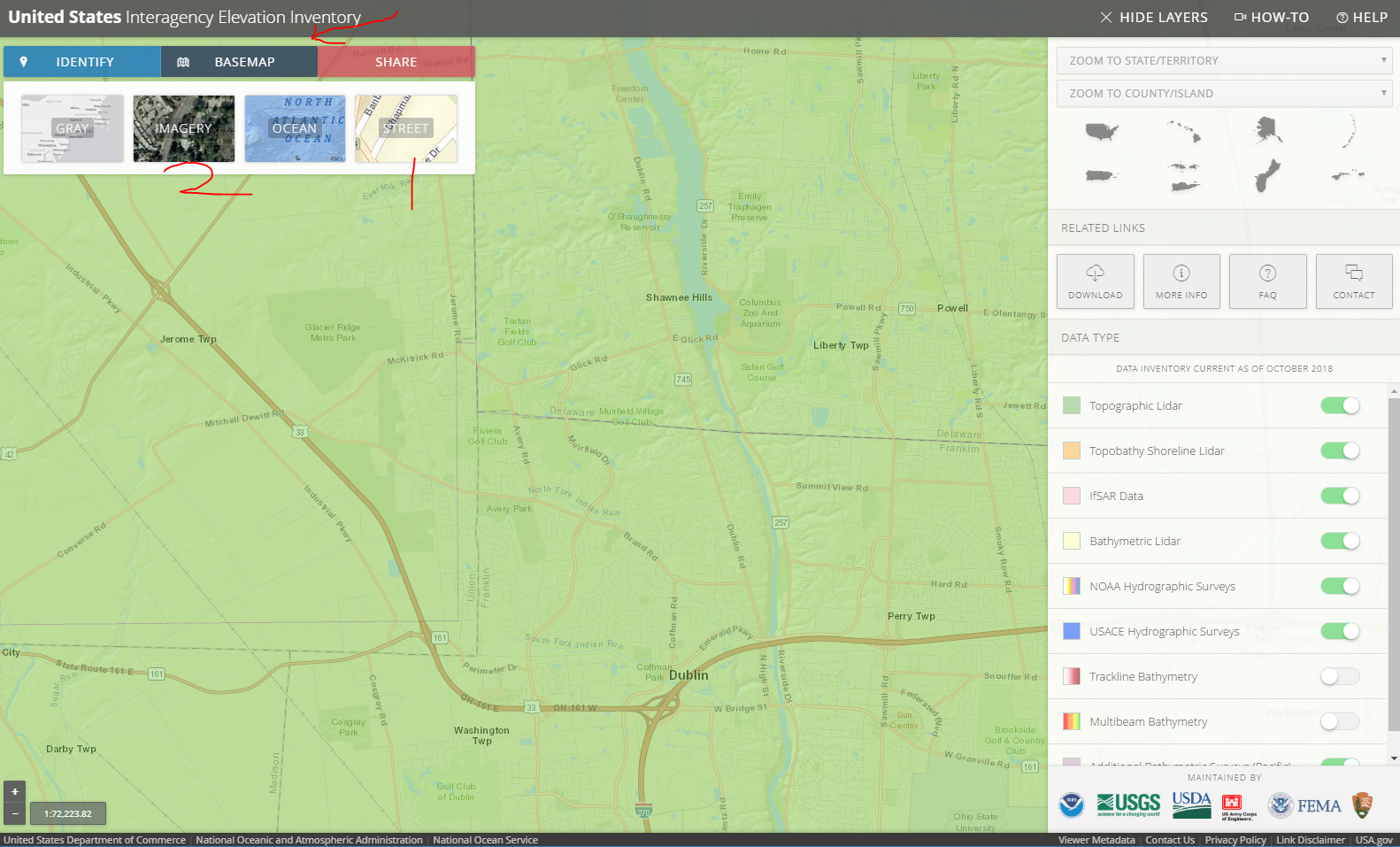Click the Data Type section heading

coord(1090,338)
